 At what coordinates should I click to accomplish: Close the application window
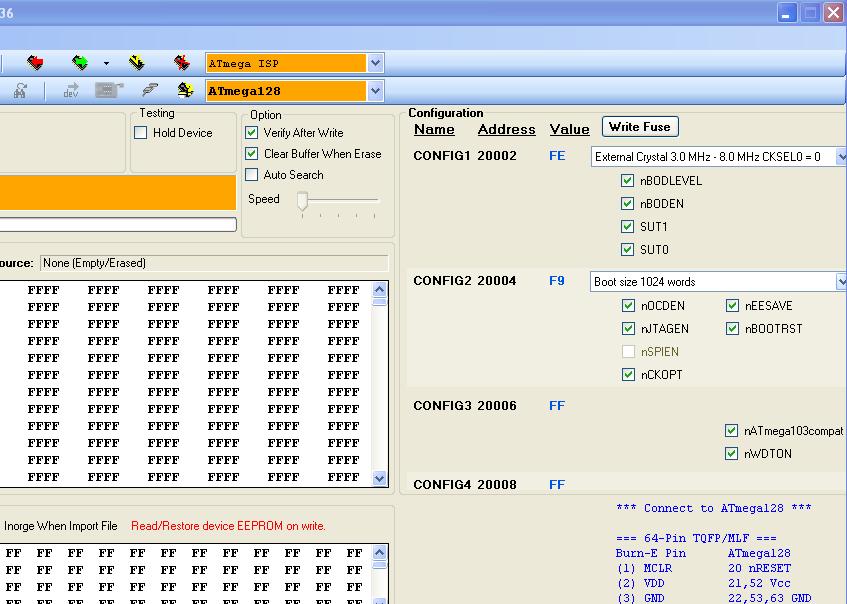tap(833, 13)
